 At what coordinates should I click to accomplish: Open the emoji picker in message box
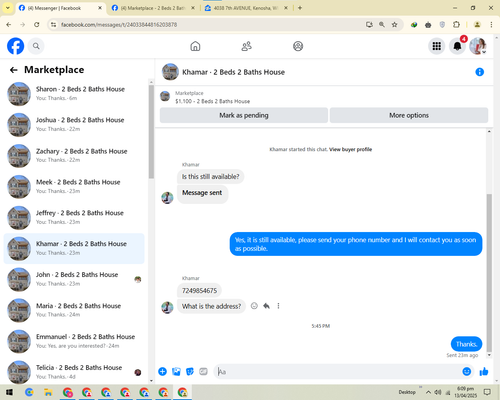click(x=467, y=371)
